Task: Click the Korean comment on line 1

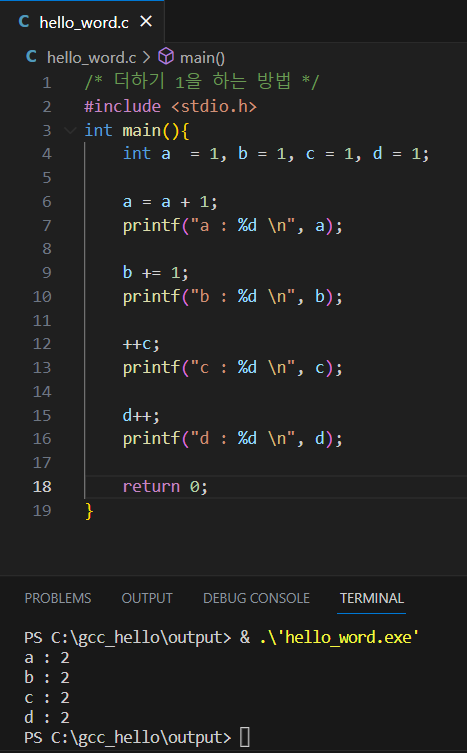Action: coord(202,82)
